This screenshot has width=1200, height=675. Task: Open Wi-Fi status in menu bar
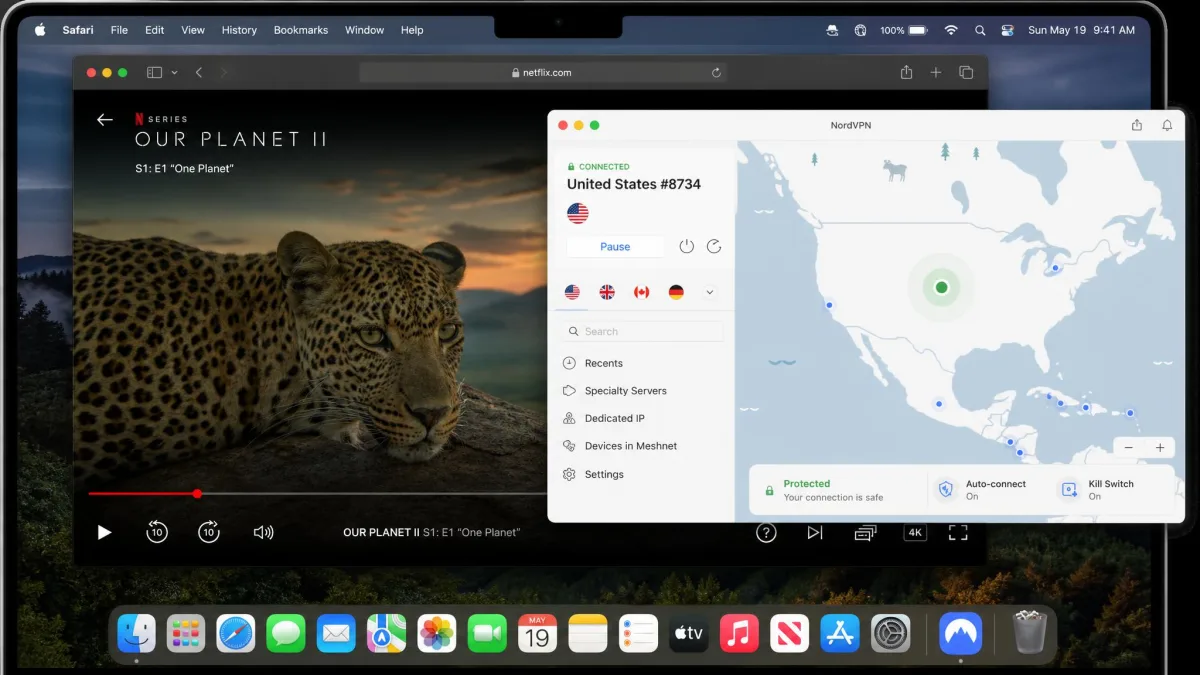click(x=951, y=30)
